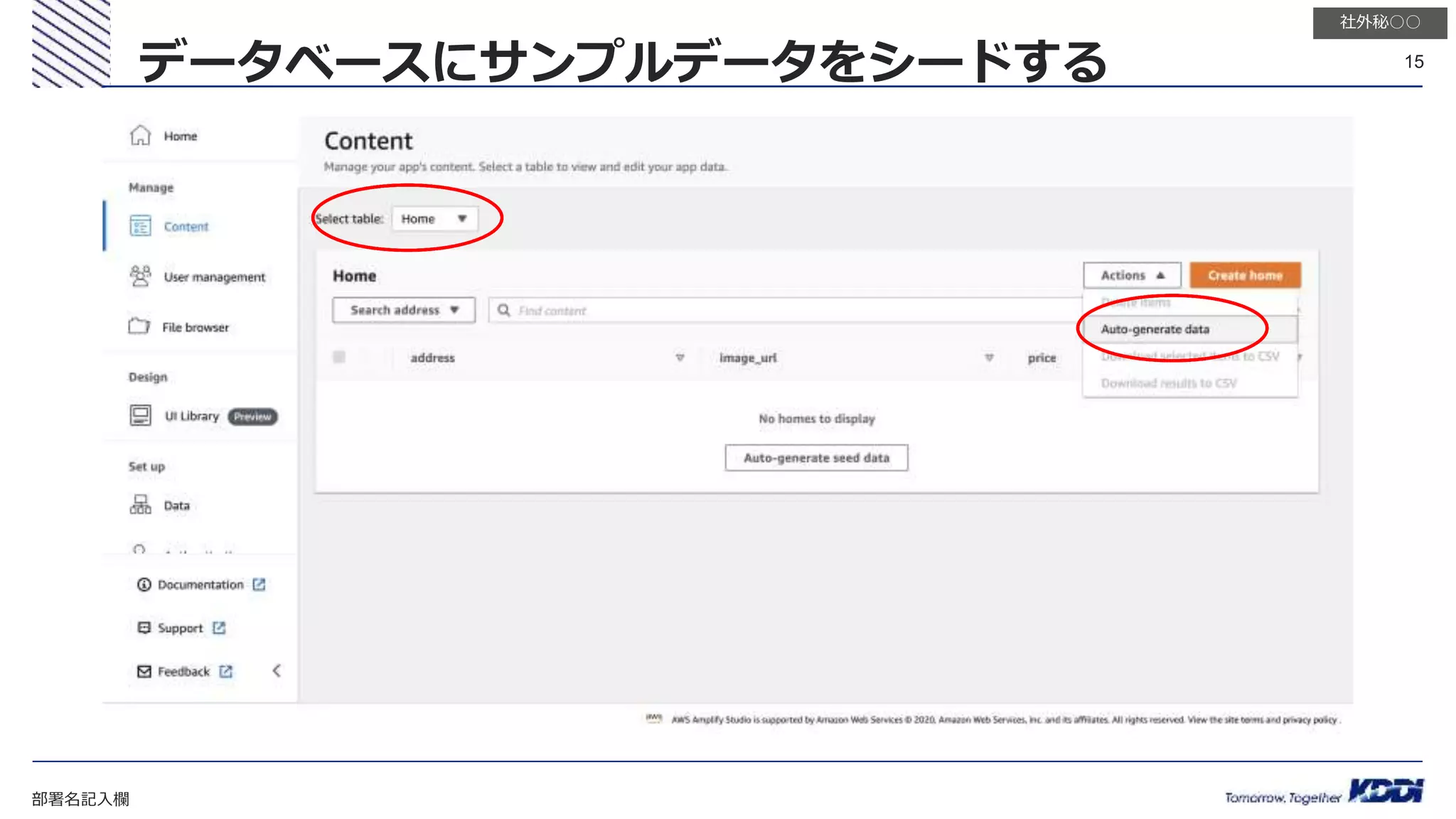Click the image_url column header text
This screenshot has height=819, width=1456.
pos(748,358)
